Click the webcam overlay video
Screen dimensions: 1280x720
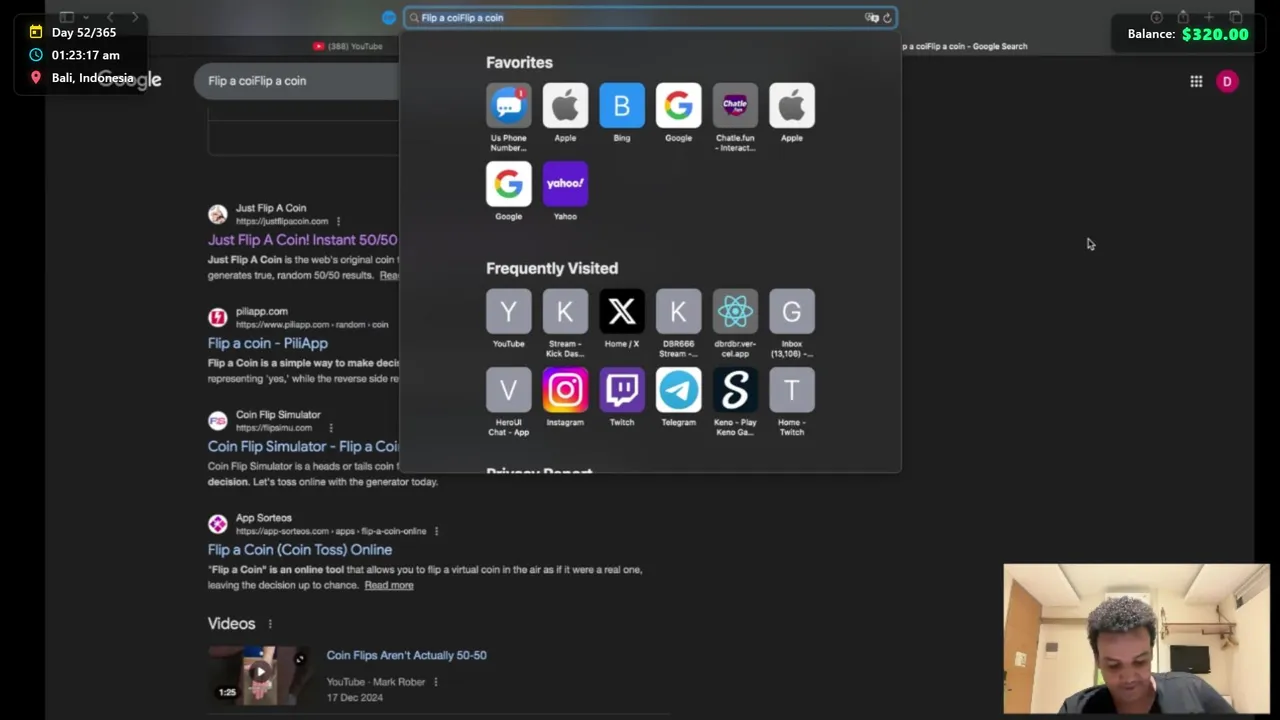pos(1137,640)
